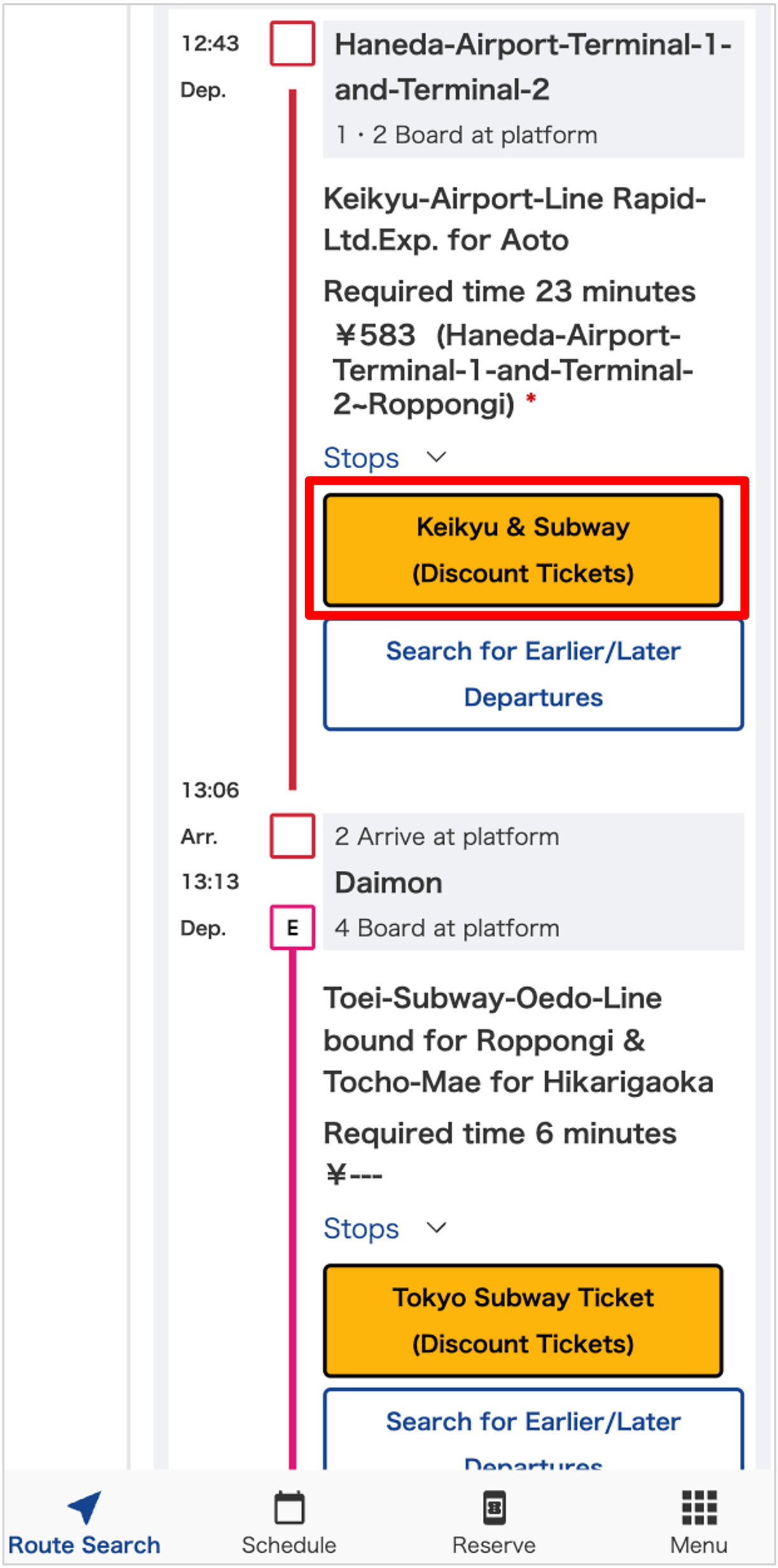
Task: Open the Schedule calendar icon
Action: click(x=289, y=1507)
